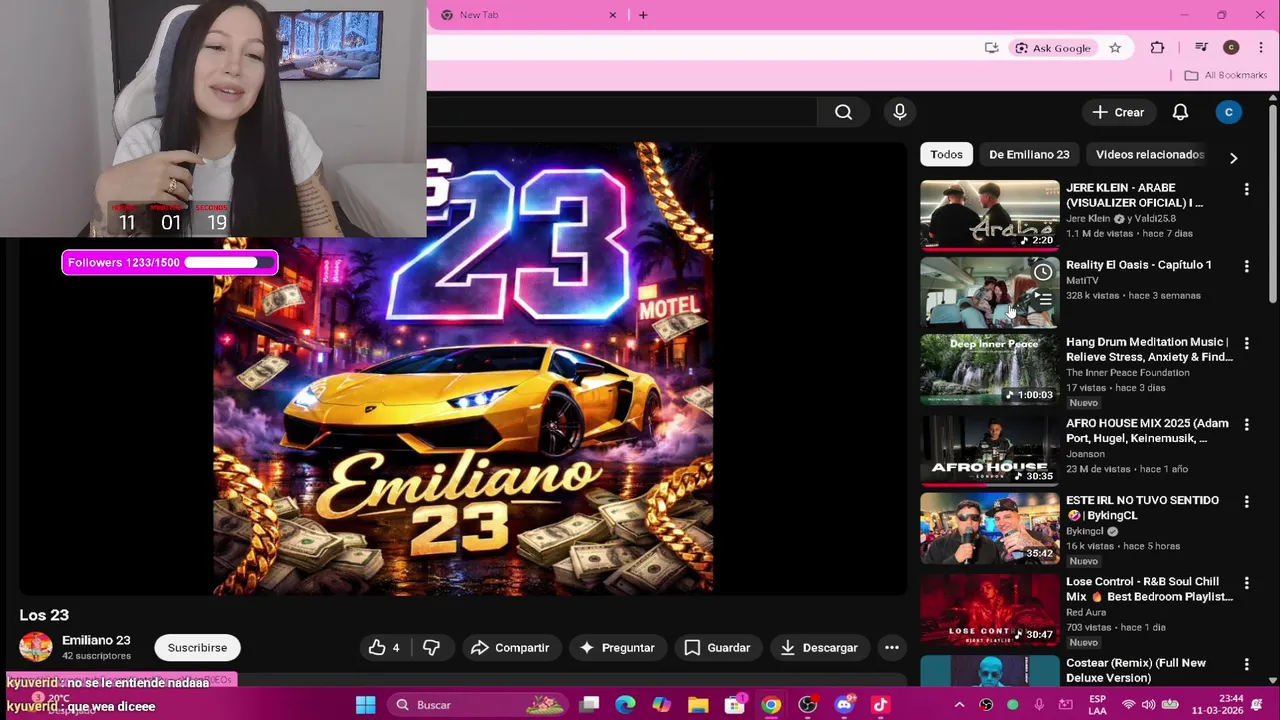
Task: Open Discord from the taskbar
Action: 844,705
